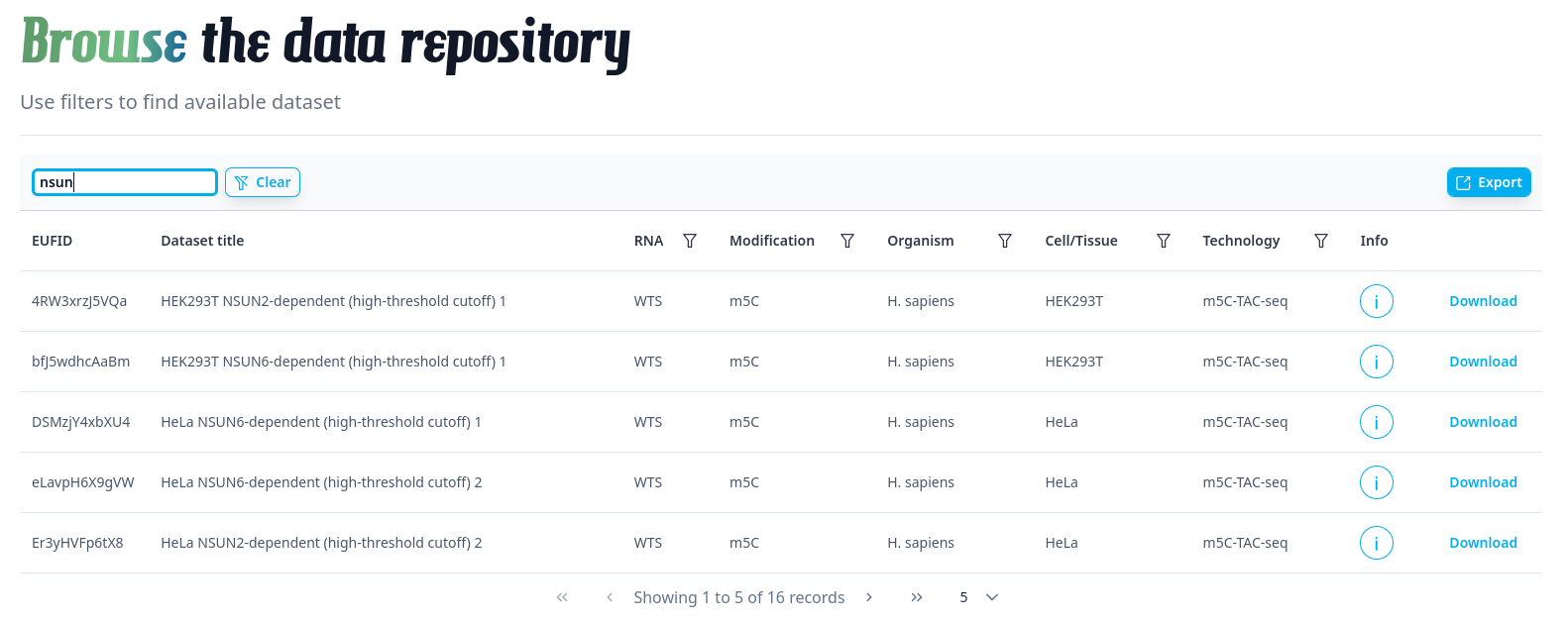Download the HeLa NSUN2-dependent dataset 2
The image size is (1568, 626).
1483,543
